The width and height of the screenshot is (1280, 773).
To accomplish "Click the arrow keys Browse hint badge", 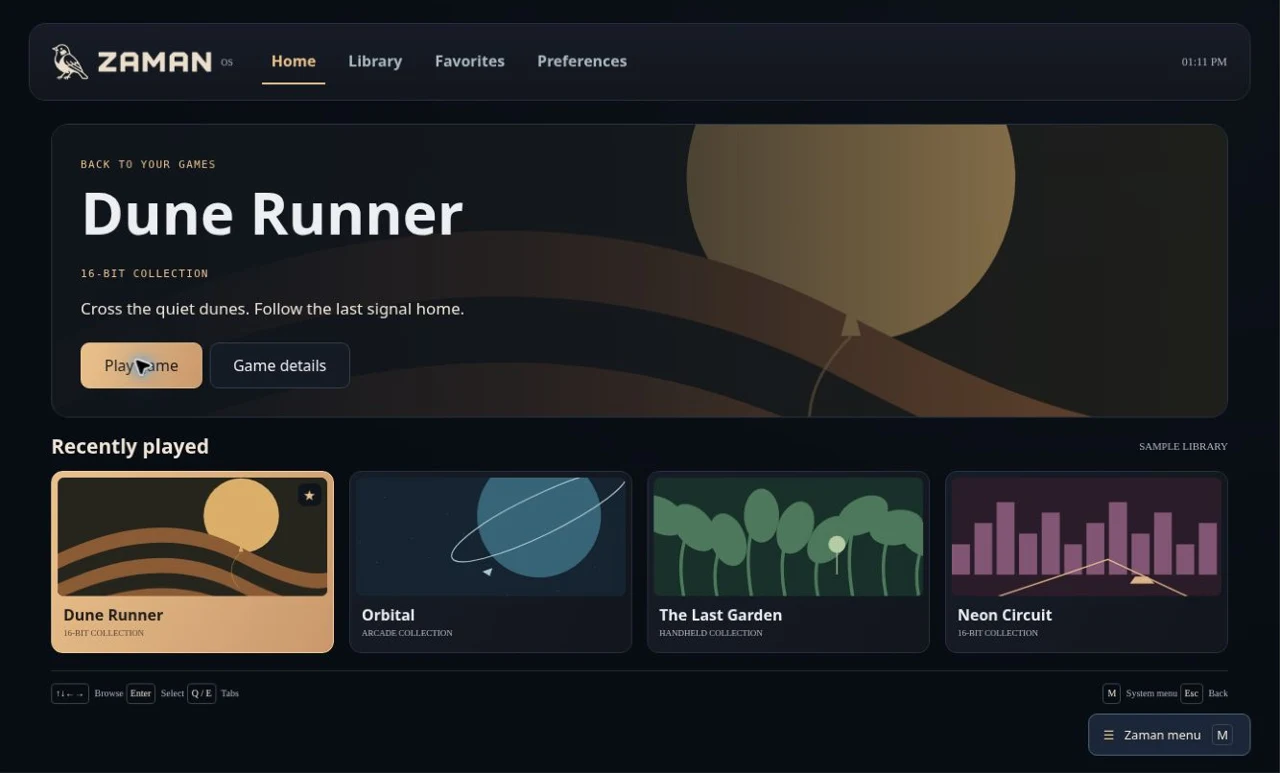I will 70,693.
